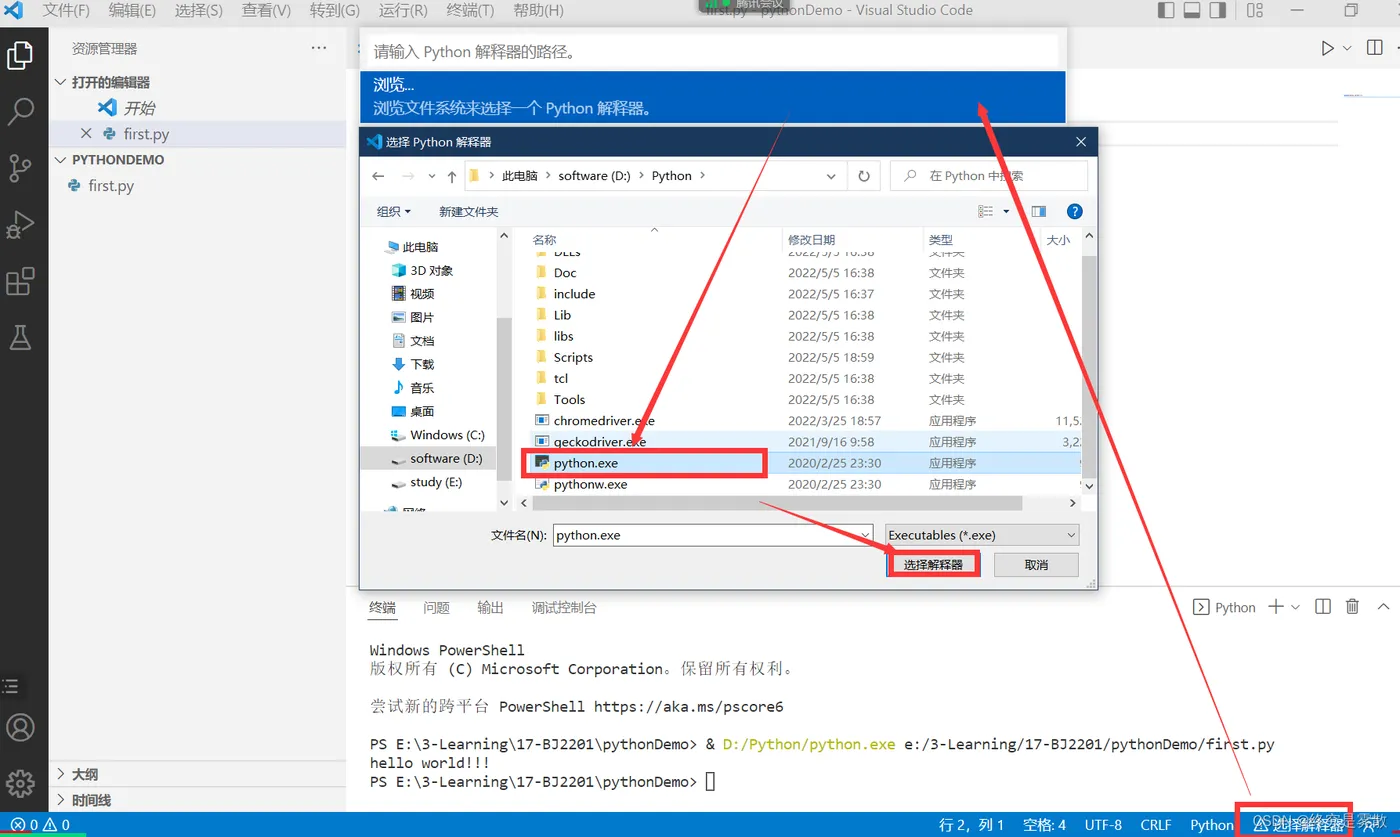The image size is (1400, 837).
Task: Collapse the 打开的编辑器 section
Action: coord(110,82)
